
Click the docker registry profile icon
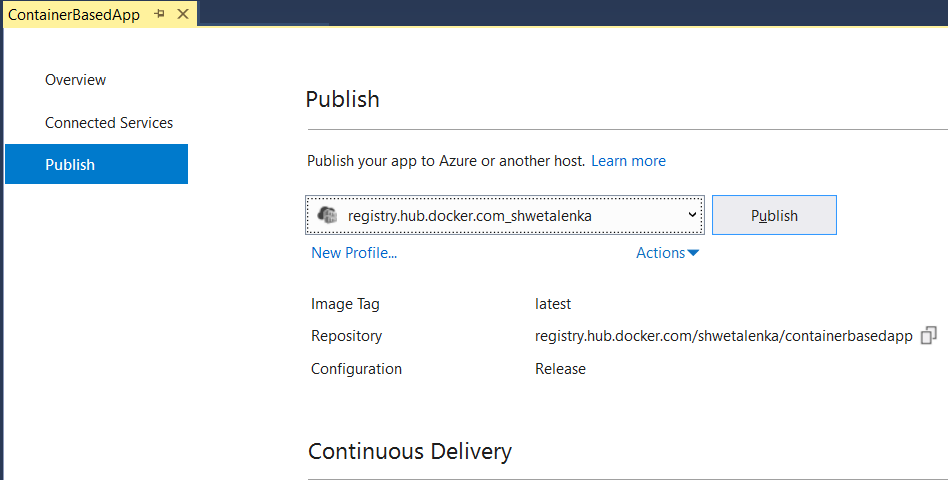point(327,215)
